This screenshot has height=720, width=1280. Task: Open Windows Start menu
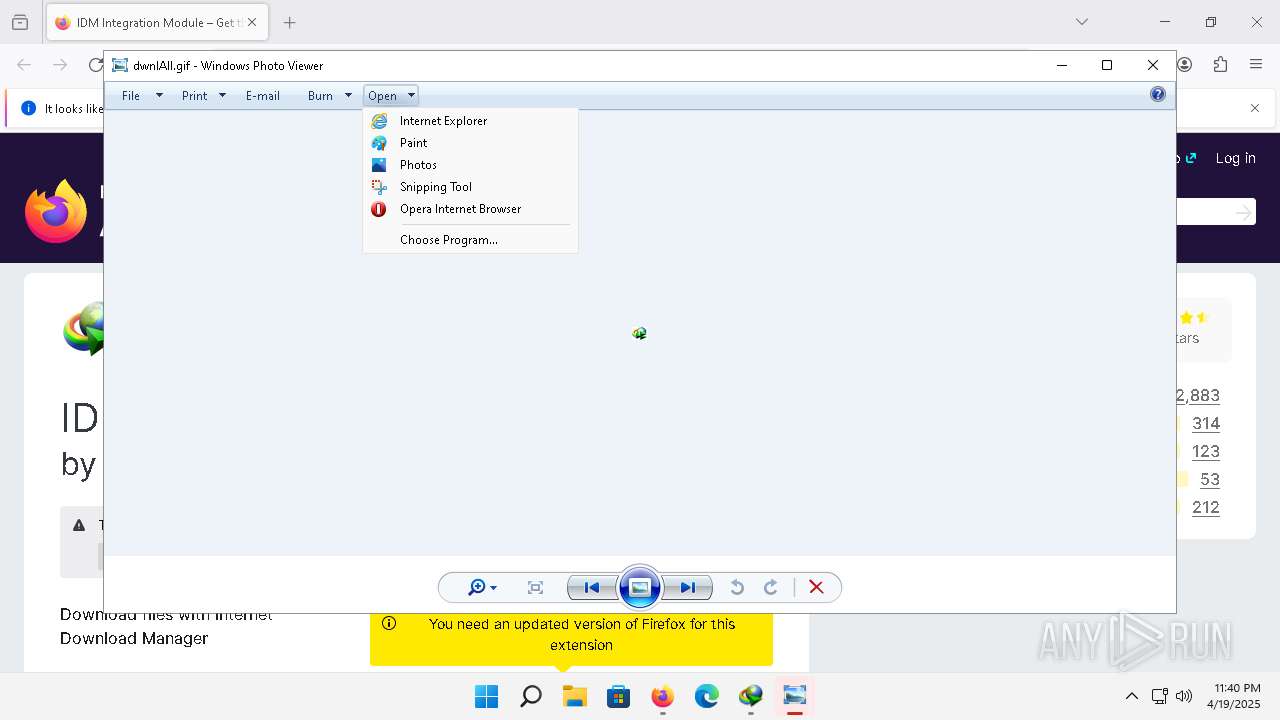[486, 696]
